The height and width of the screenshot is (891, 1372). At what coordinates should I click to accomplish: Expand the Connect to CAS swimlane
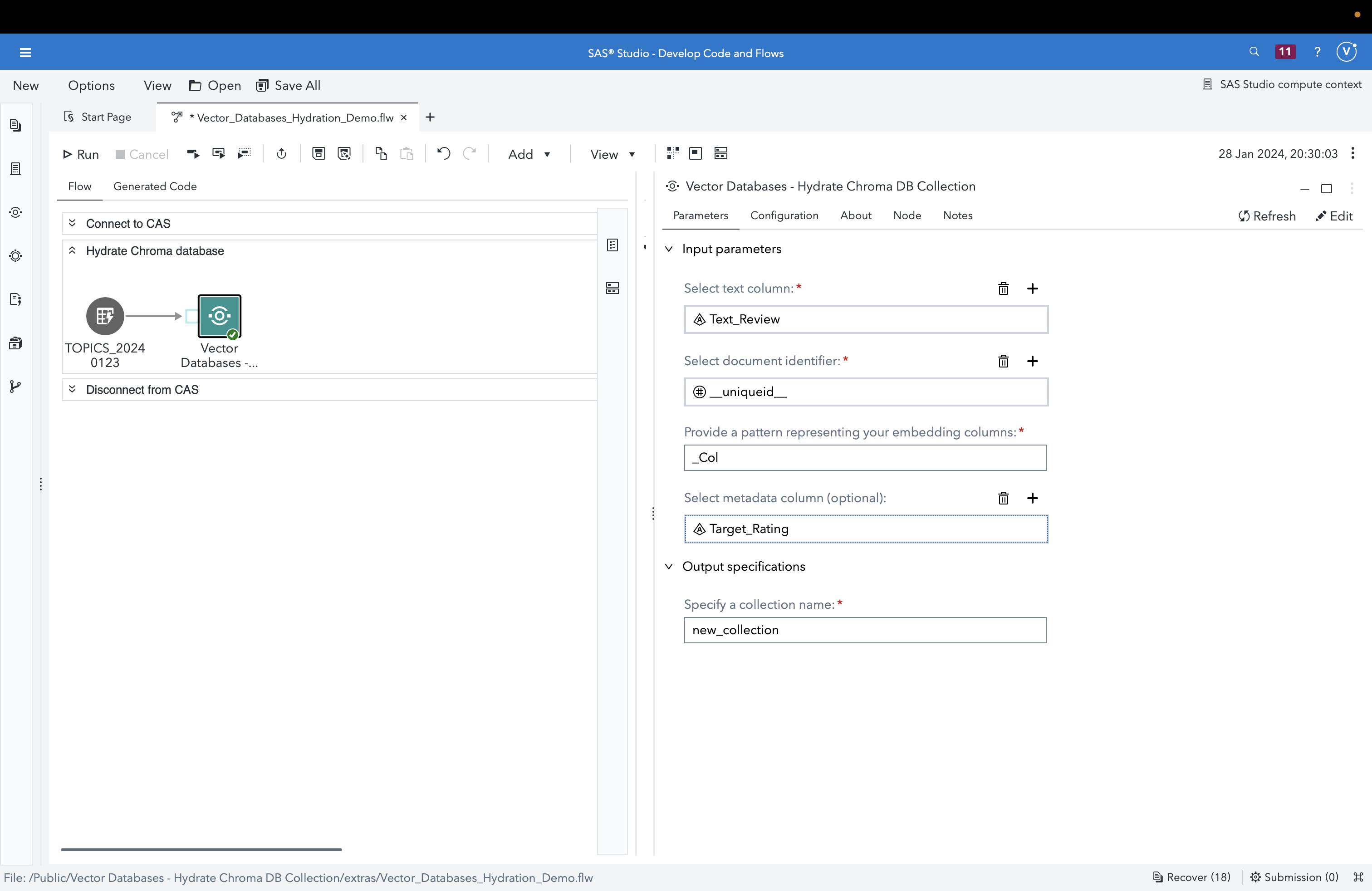(x=72, y=223)
